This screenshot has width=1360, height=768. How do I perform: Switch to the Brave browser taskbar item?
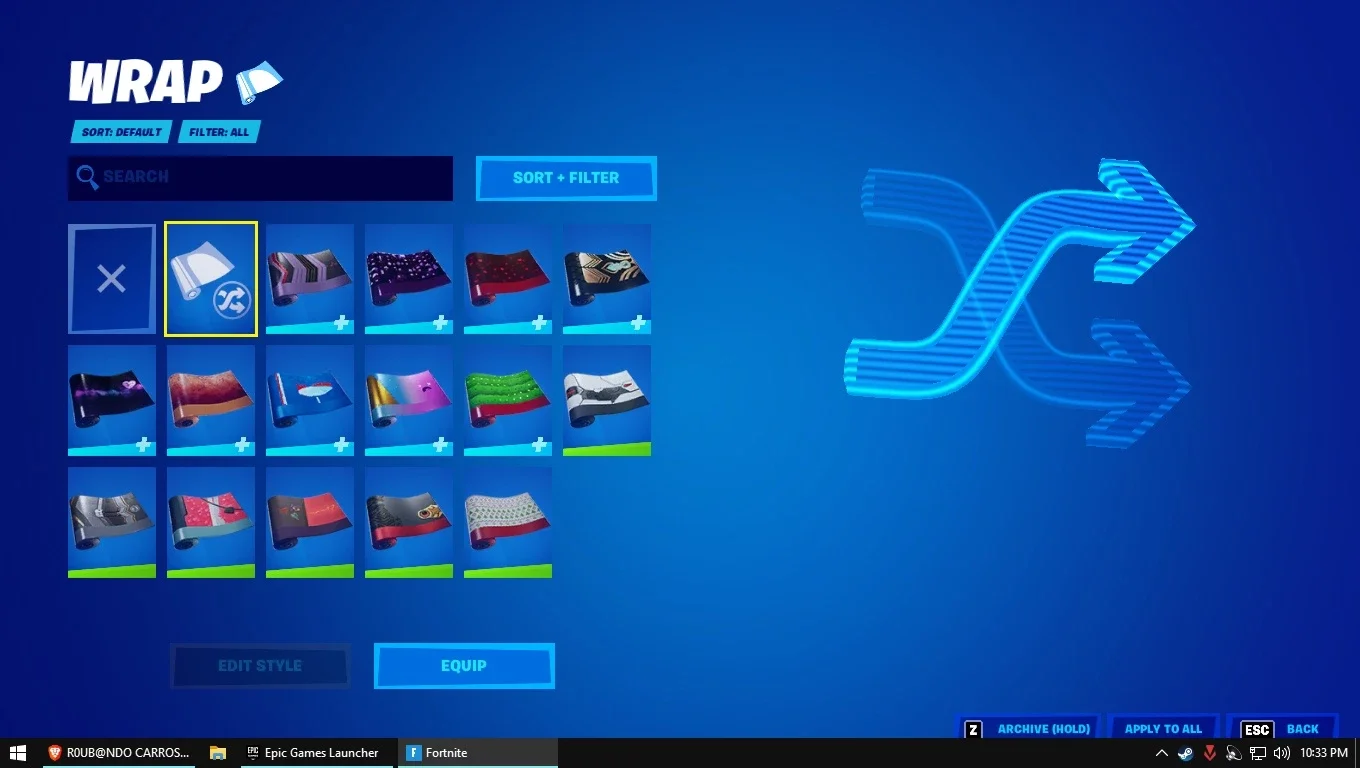coord(119,753)
